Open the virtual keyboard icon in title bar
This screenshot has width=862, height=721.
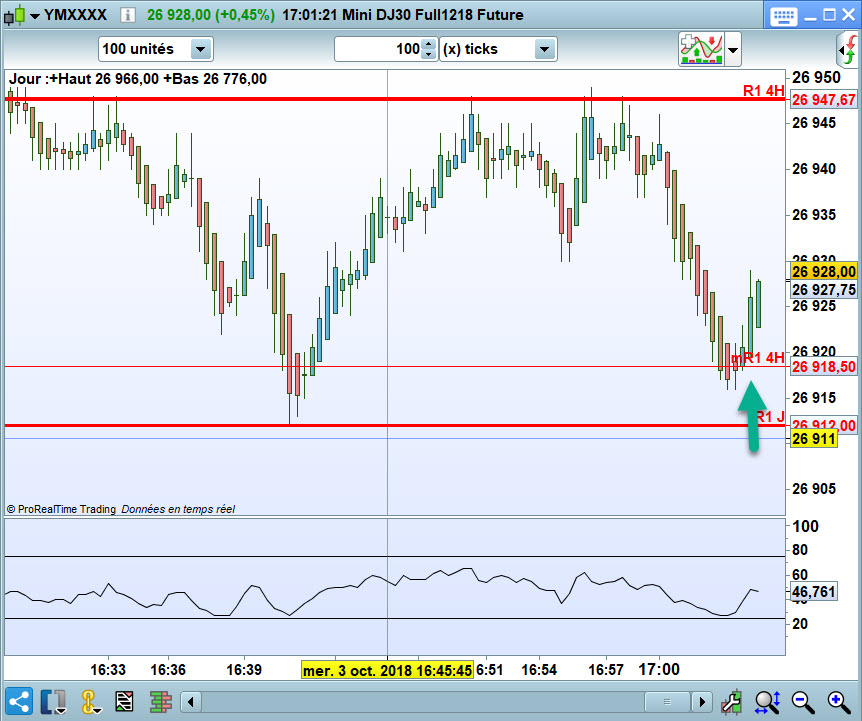(783, 16)
